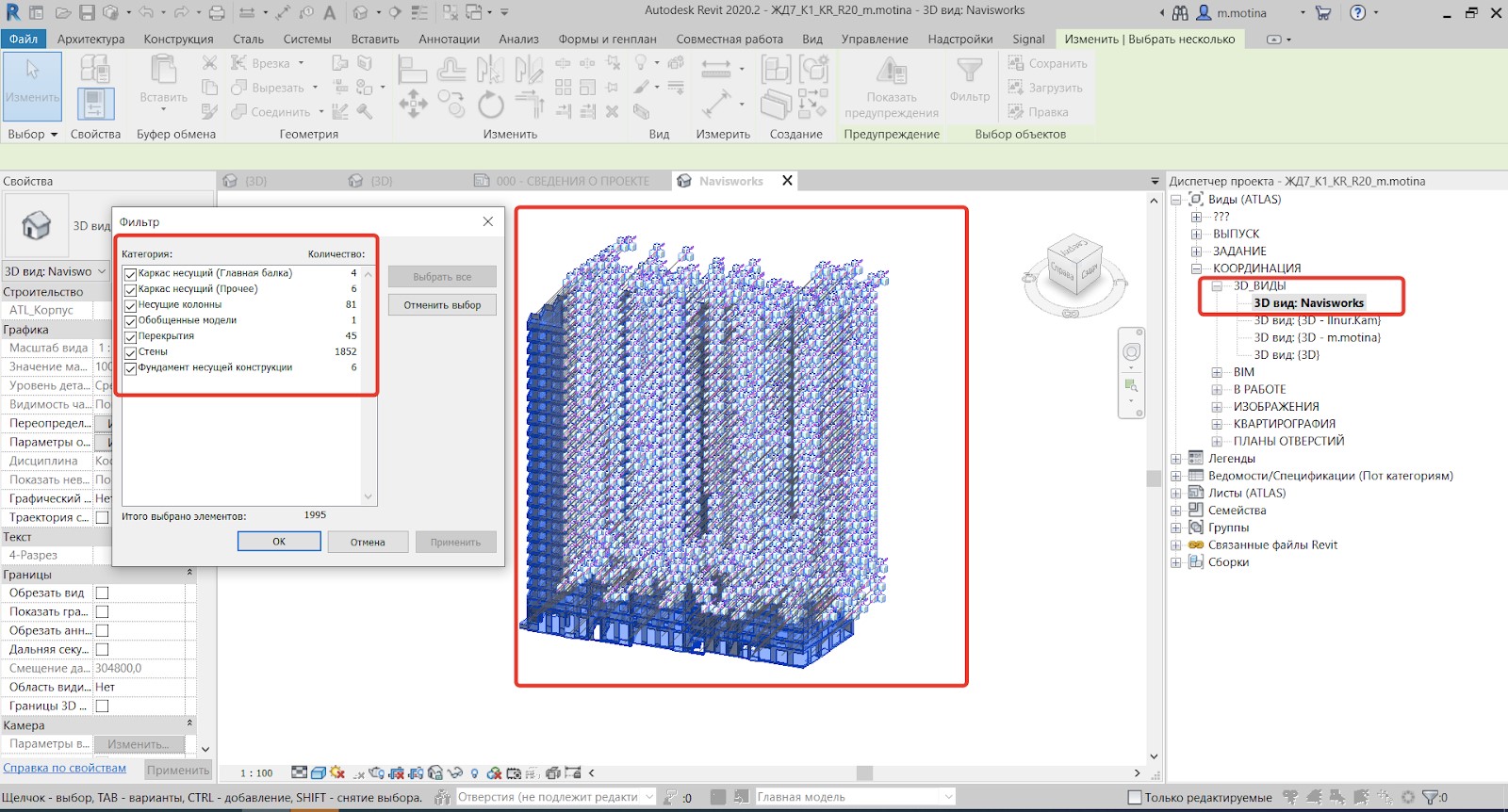Image resolution: width=1508 pixels, height=812 pixels.
Task: Choose Trim/Extend to corner tool
Action: tap(530, 104)
